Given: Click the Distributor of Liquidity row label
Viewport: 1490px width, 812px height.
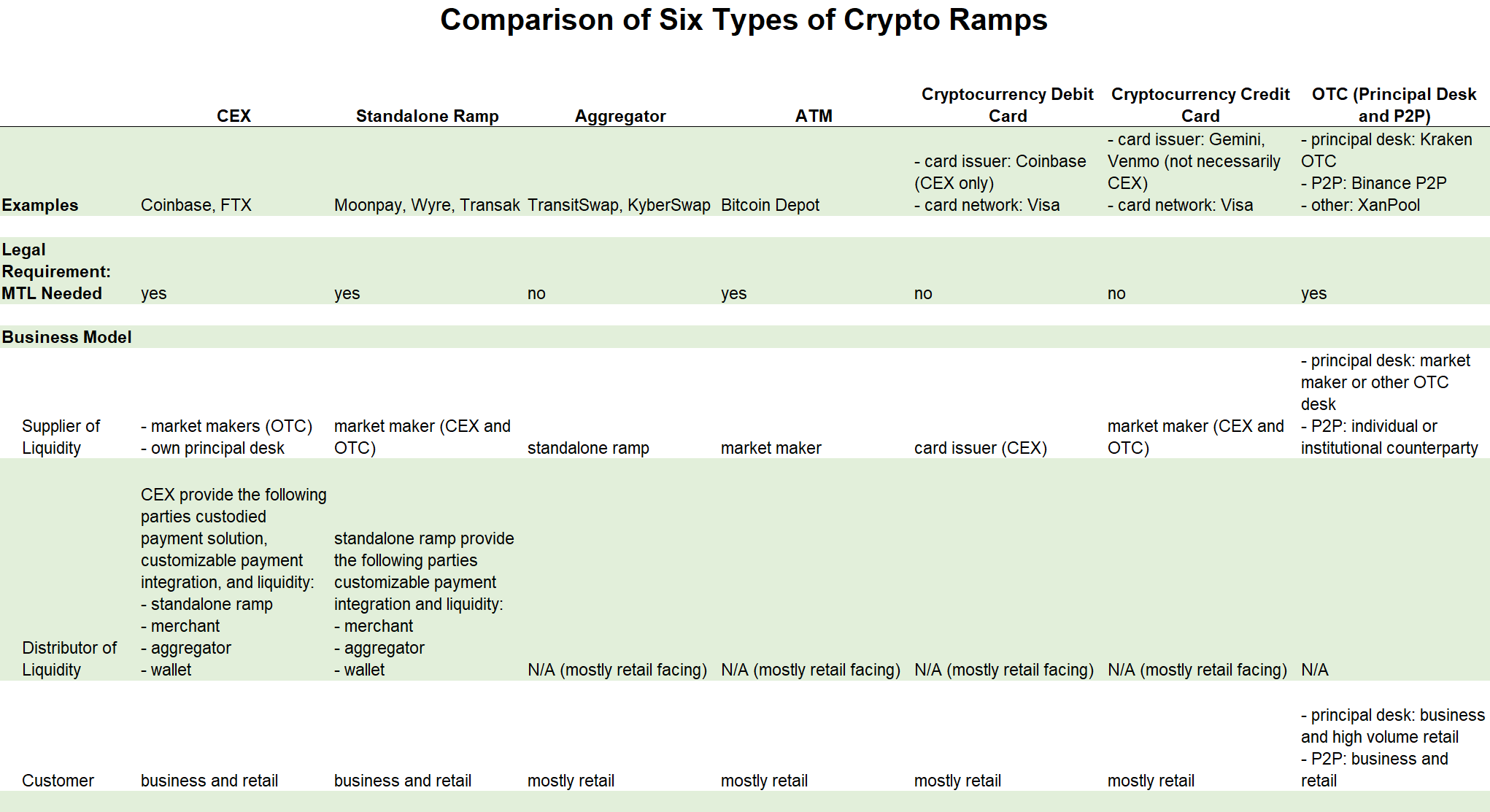Looking at the screenshot, I should (69, 659).
